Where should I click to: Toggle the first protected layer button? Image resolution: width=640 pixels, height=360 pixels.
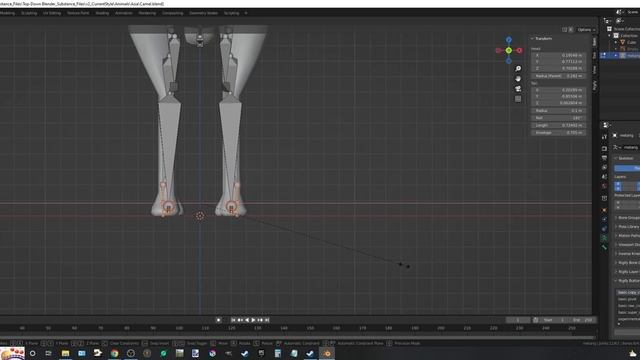click(x=618, y=202)
